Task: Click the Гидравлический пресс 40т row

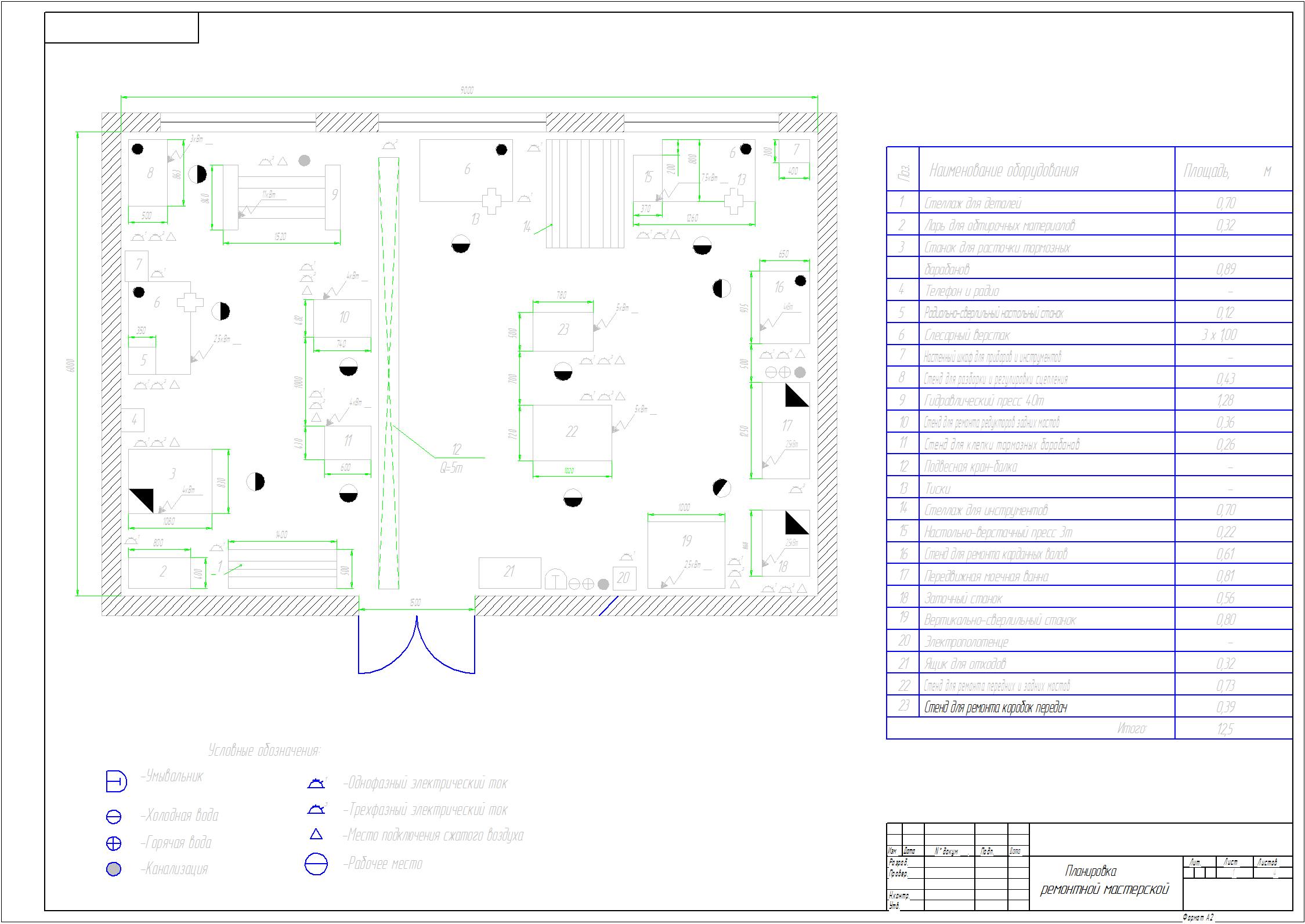Action: pyautogui.click(x=1089, y=400)
